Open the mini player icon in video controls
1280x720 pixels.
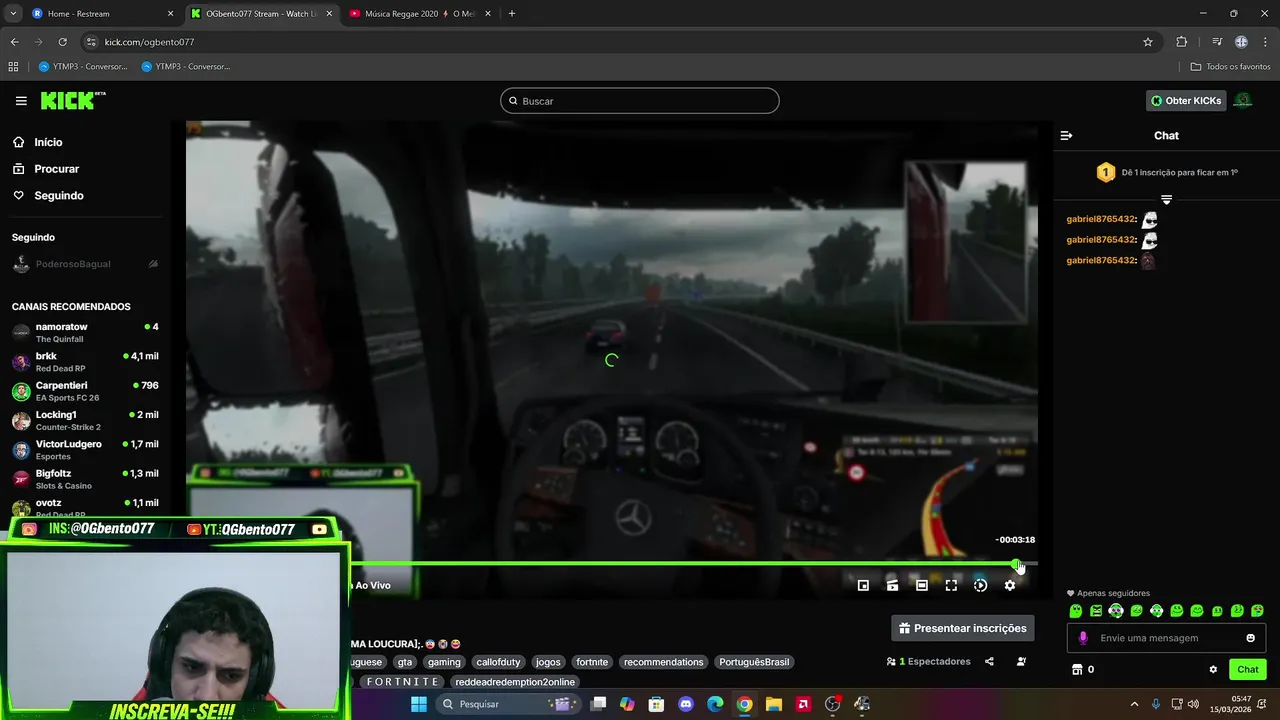(x=863, y=586)
